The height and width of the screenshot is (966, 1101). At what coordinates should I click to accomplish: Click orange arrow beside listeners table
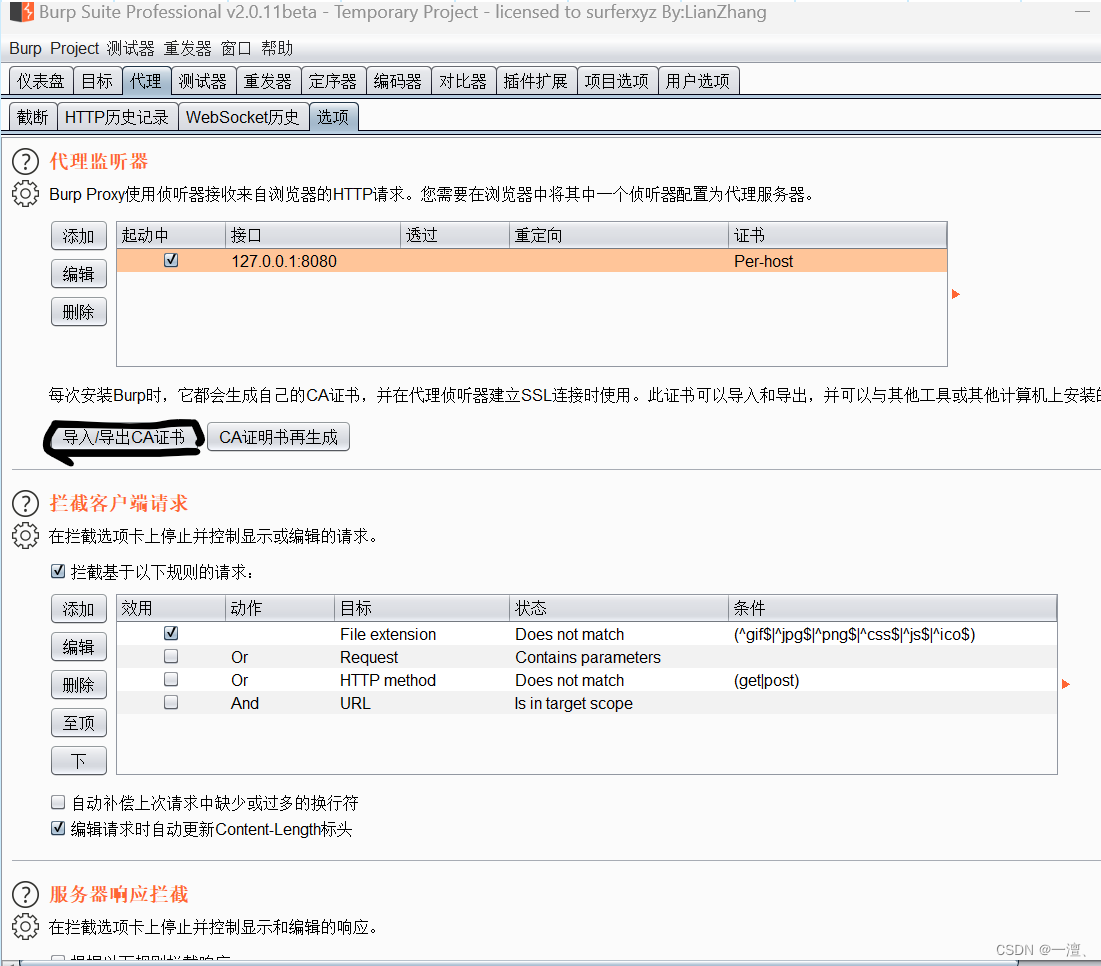956,294
